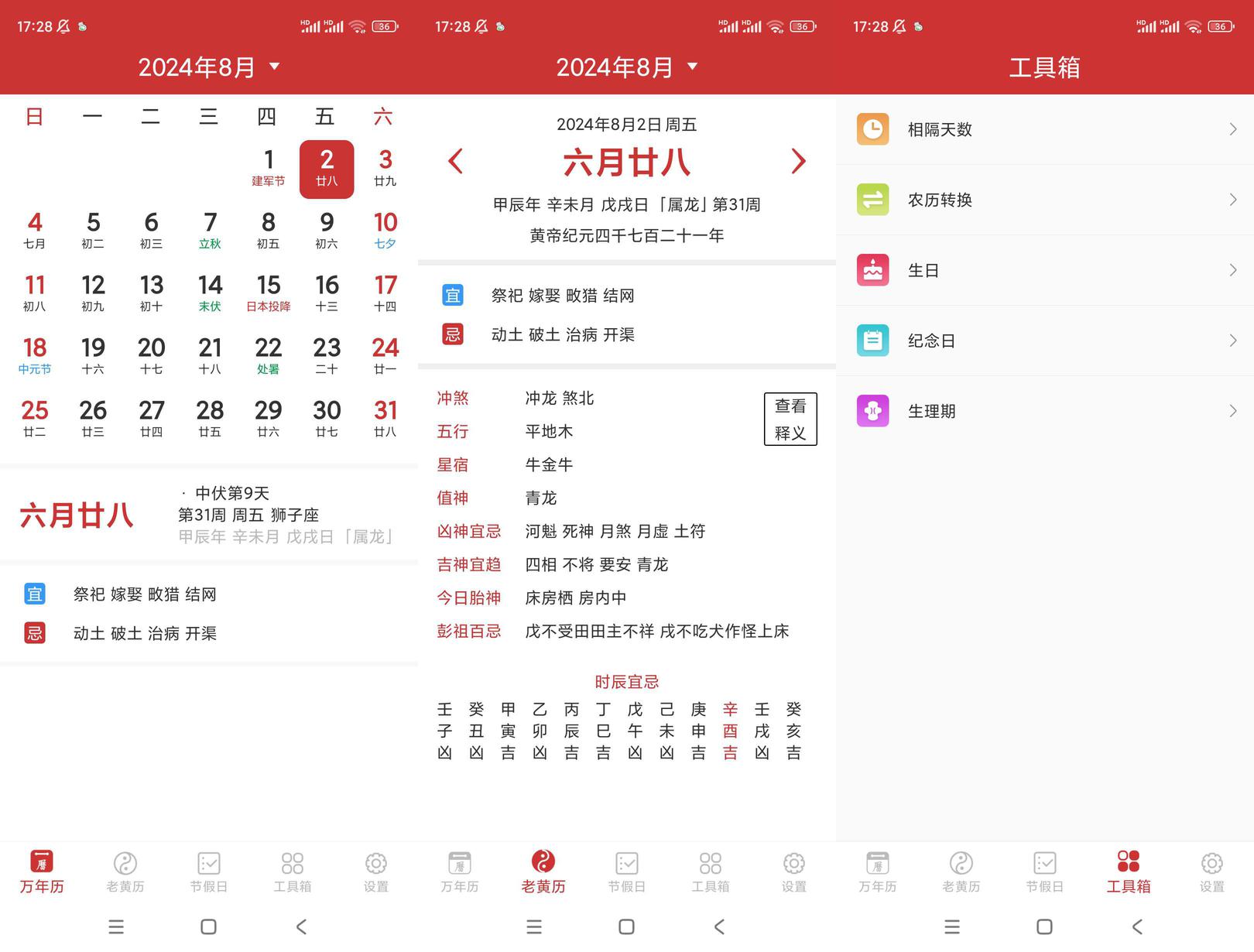The image size is (1254, 952).
Task: Tap the blue 宜 icon in 老黄历 panel
Action: 453,295
